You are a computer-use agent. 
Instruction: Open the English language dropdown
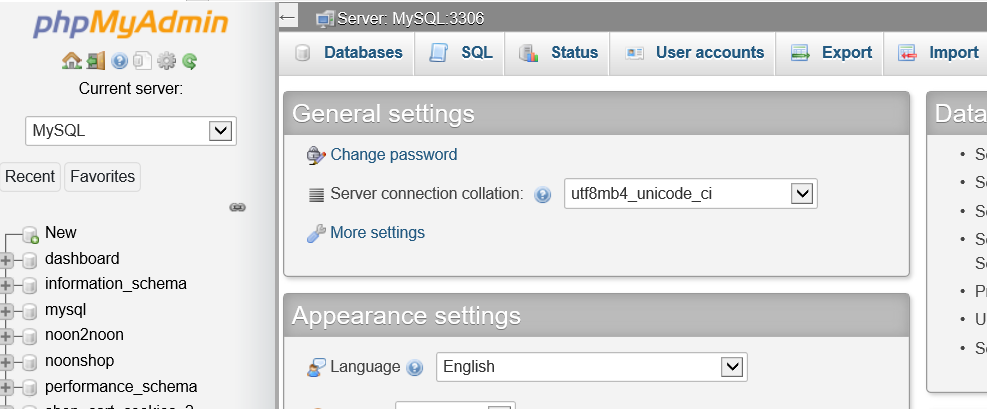[592, 367]
